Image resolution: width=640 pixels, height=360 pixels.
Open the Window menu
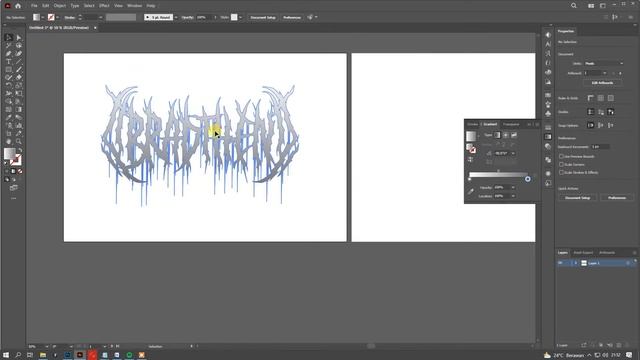pos(134,6)
